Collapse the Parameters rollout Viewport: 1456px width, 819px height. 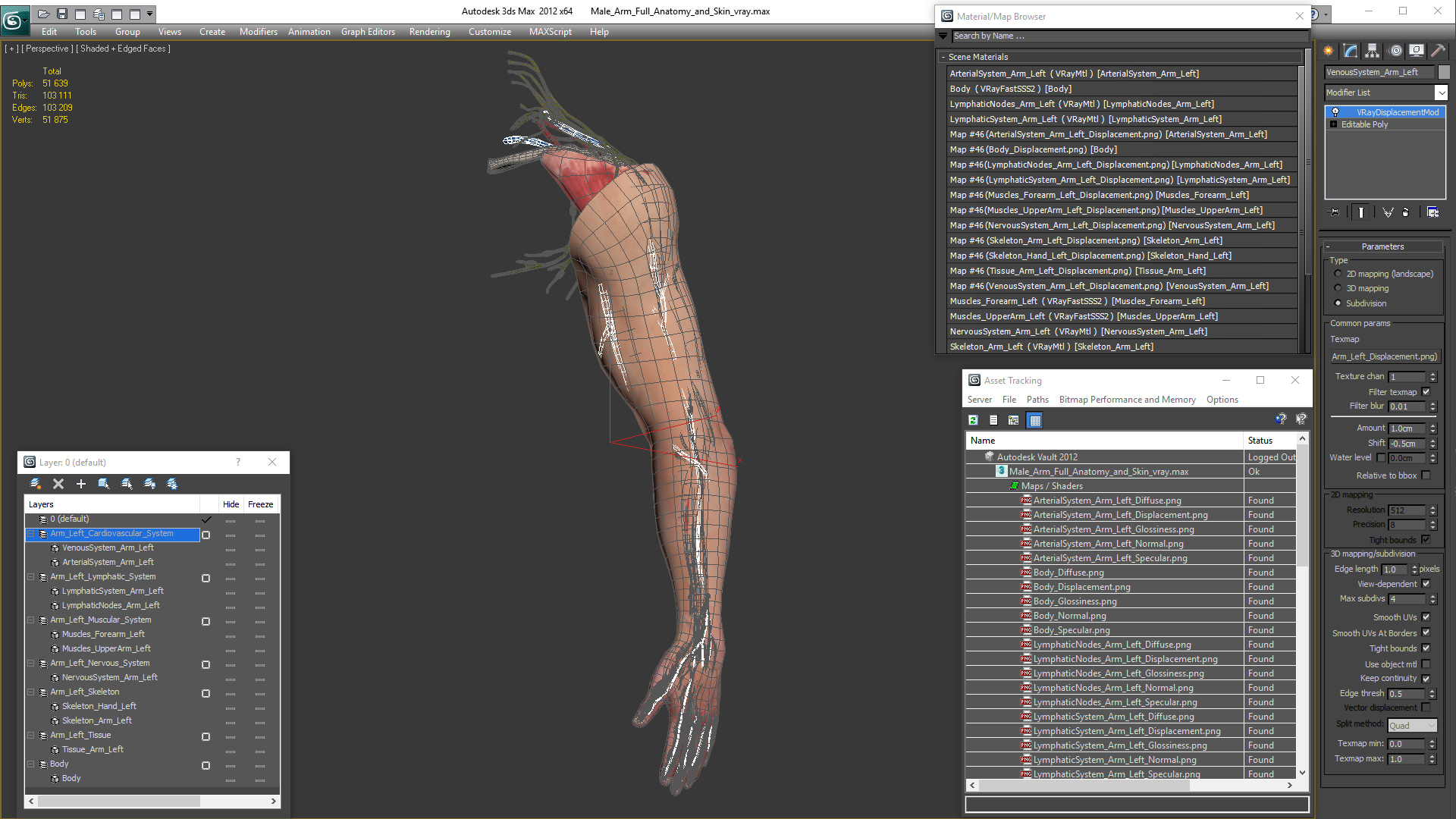point(1382,246)
